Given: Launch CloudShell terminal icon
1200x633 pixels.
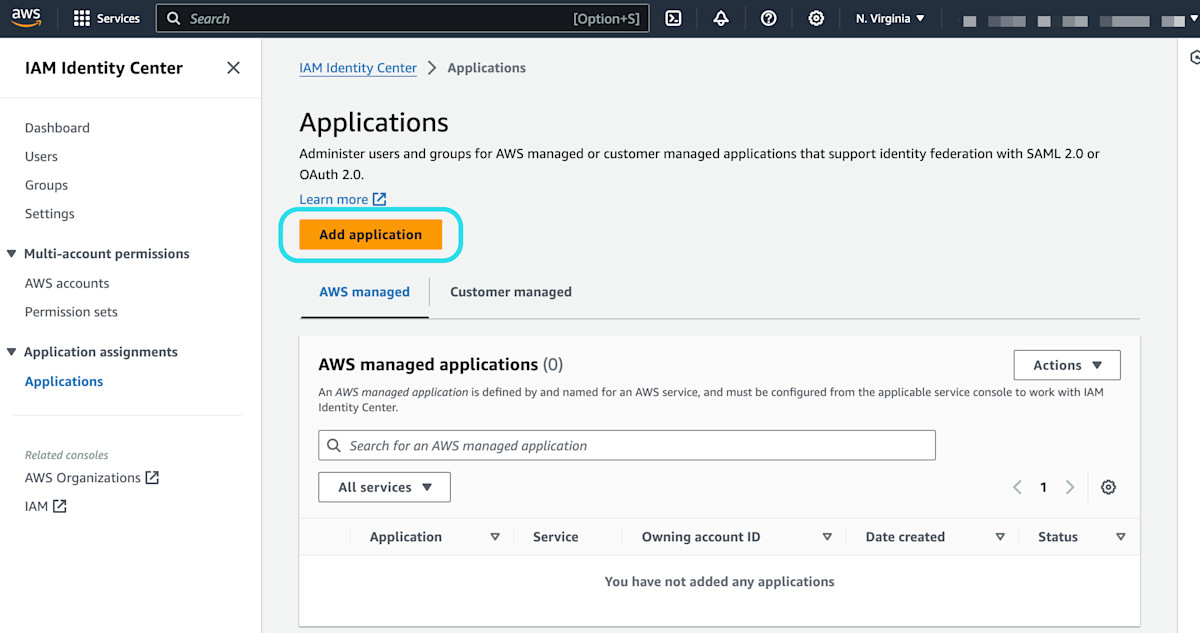Looking at the screenshot, I should (x=674, y=18).
